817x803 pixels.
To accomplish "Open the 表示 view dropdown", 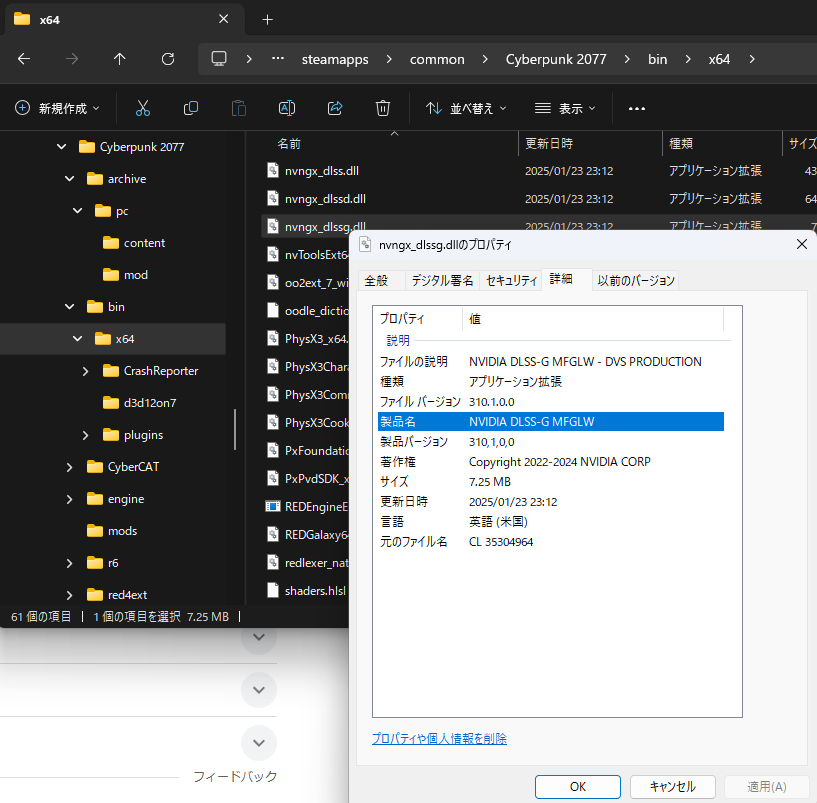I will coord(565,108).
